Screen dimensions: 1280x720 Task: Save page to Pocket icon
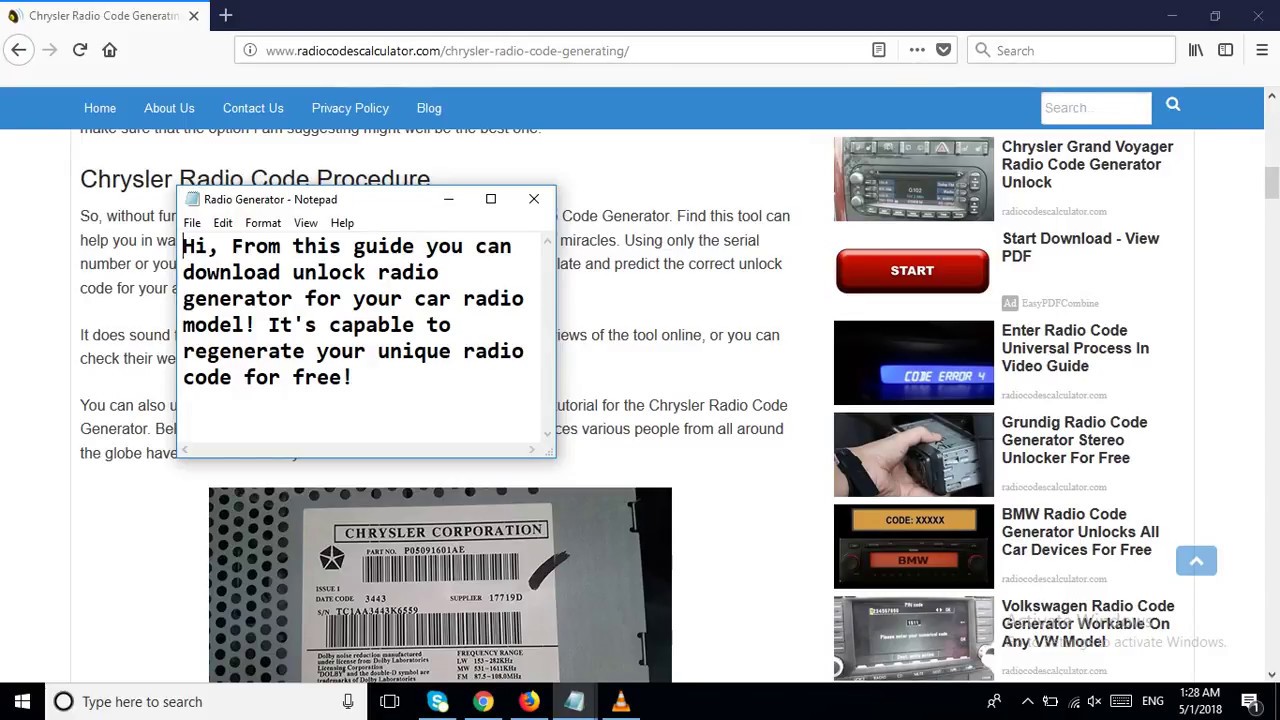click(943, 50)
